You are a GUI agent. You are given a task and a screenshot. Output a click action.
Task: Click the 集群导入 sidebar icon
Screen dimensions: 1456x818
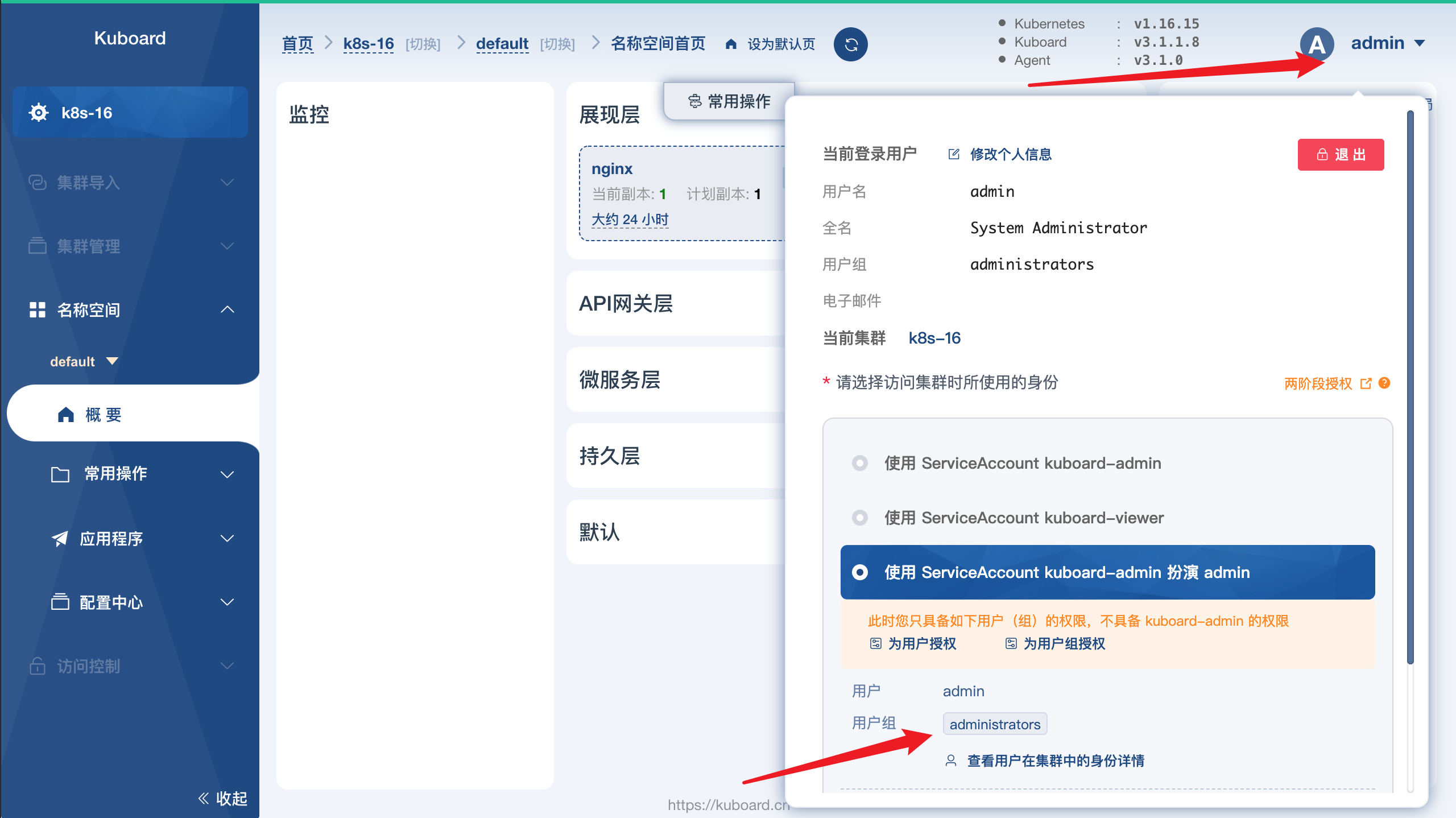click(x=38, y=183)
